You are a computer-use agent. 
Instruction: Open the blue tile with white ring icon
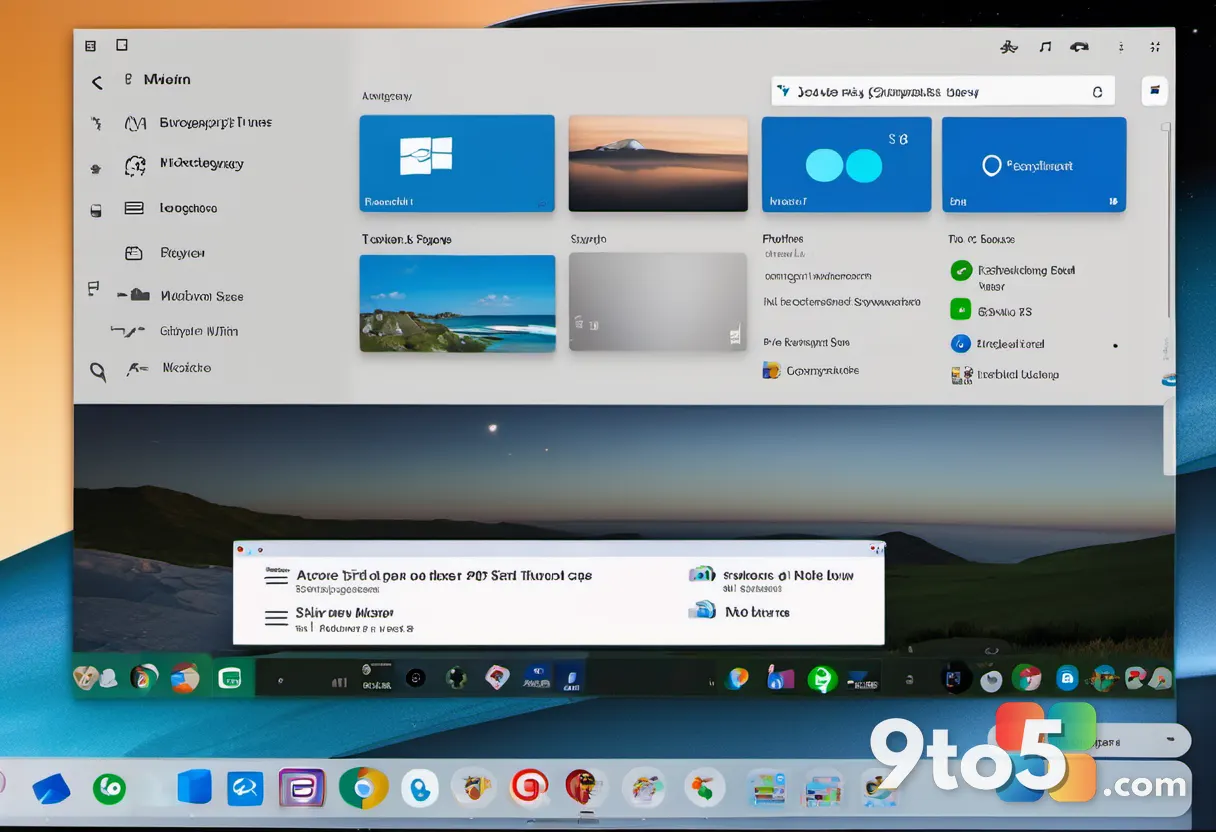pos(1034,164)
